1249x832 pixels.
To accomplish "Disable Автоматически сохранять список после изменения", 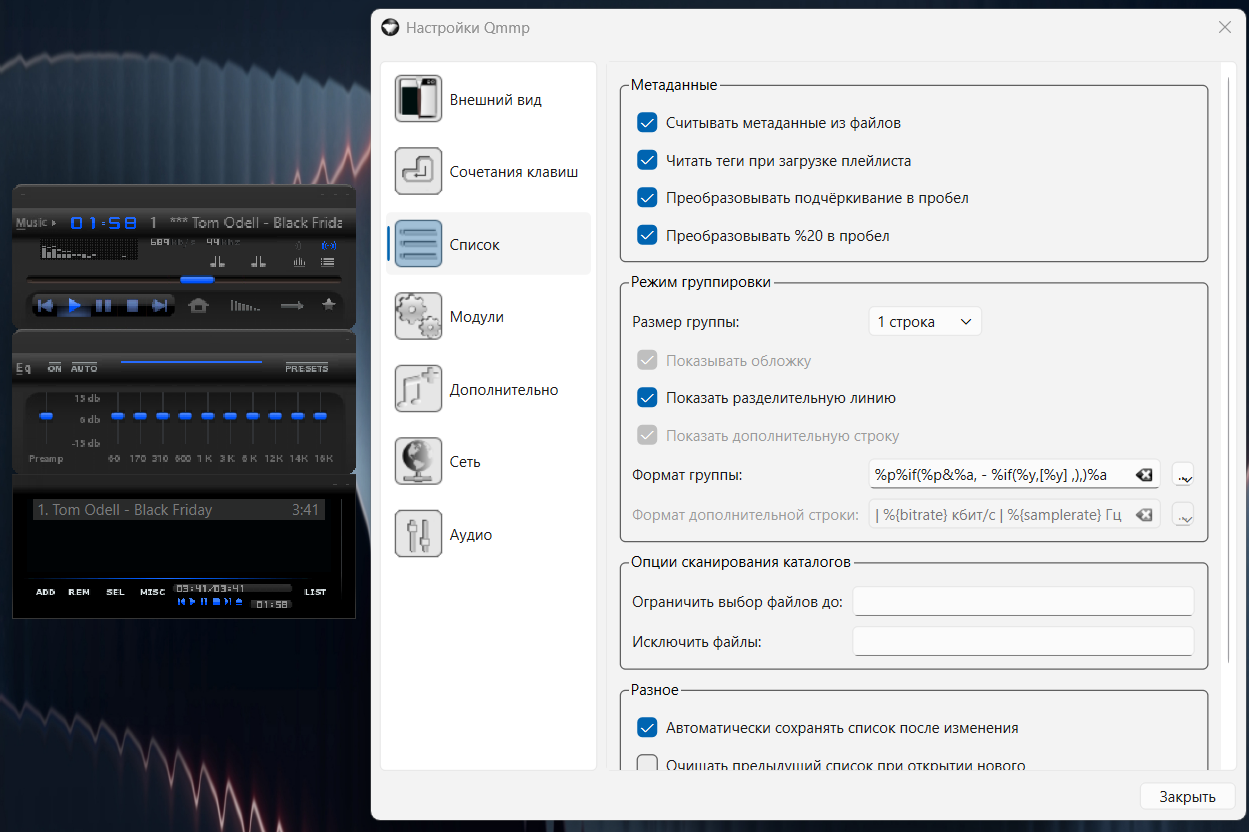I will 647,728.
